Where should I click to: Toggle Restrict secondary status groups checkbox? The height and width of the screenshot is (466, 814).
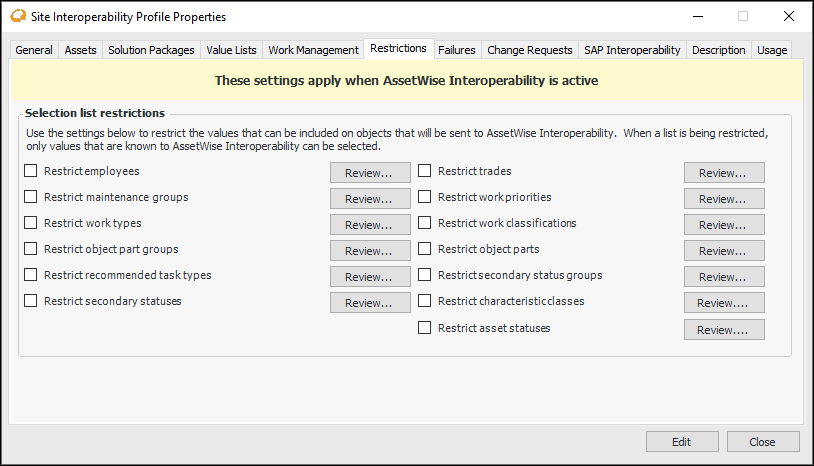[425, 275]
